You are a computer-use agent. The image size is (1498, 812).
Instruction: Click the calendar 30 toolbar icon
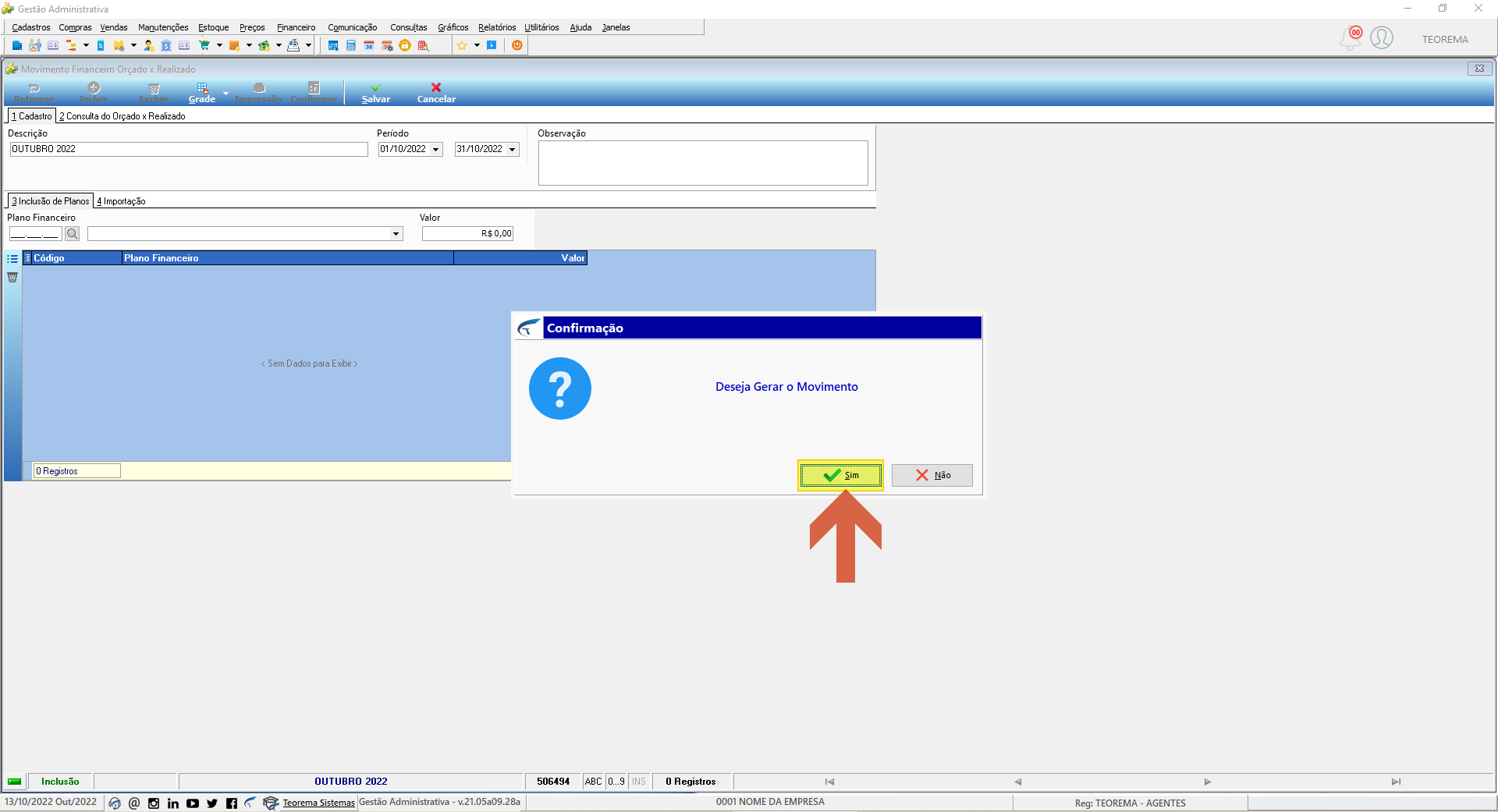point(369,45)
